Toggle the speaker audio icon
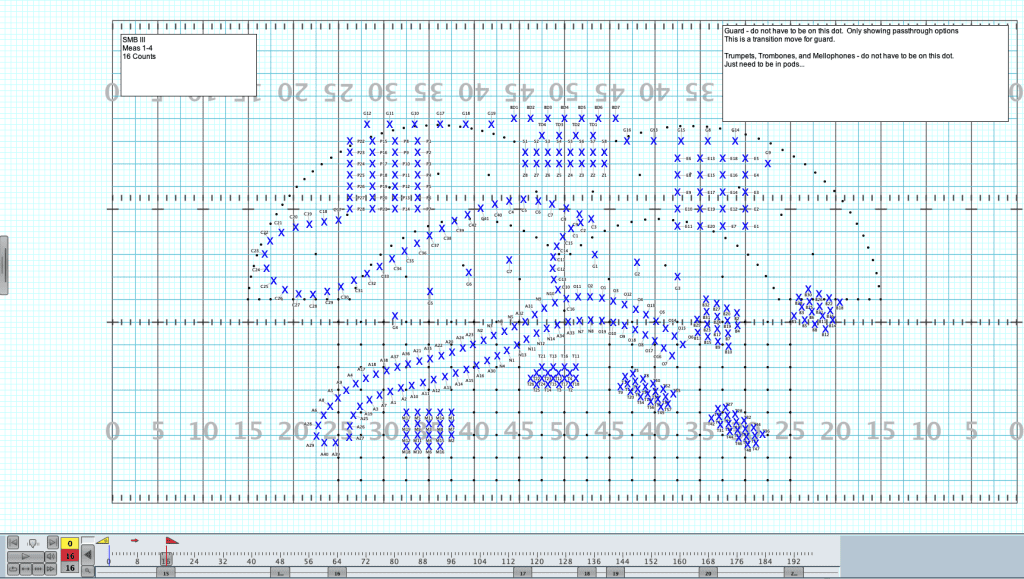 [51, 556]
